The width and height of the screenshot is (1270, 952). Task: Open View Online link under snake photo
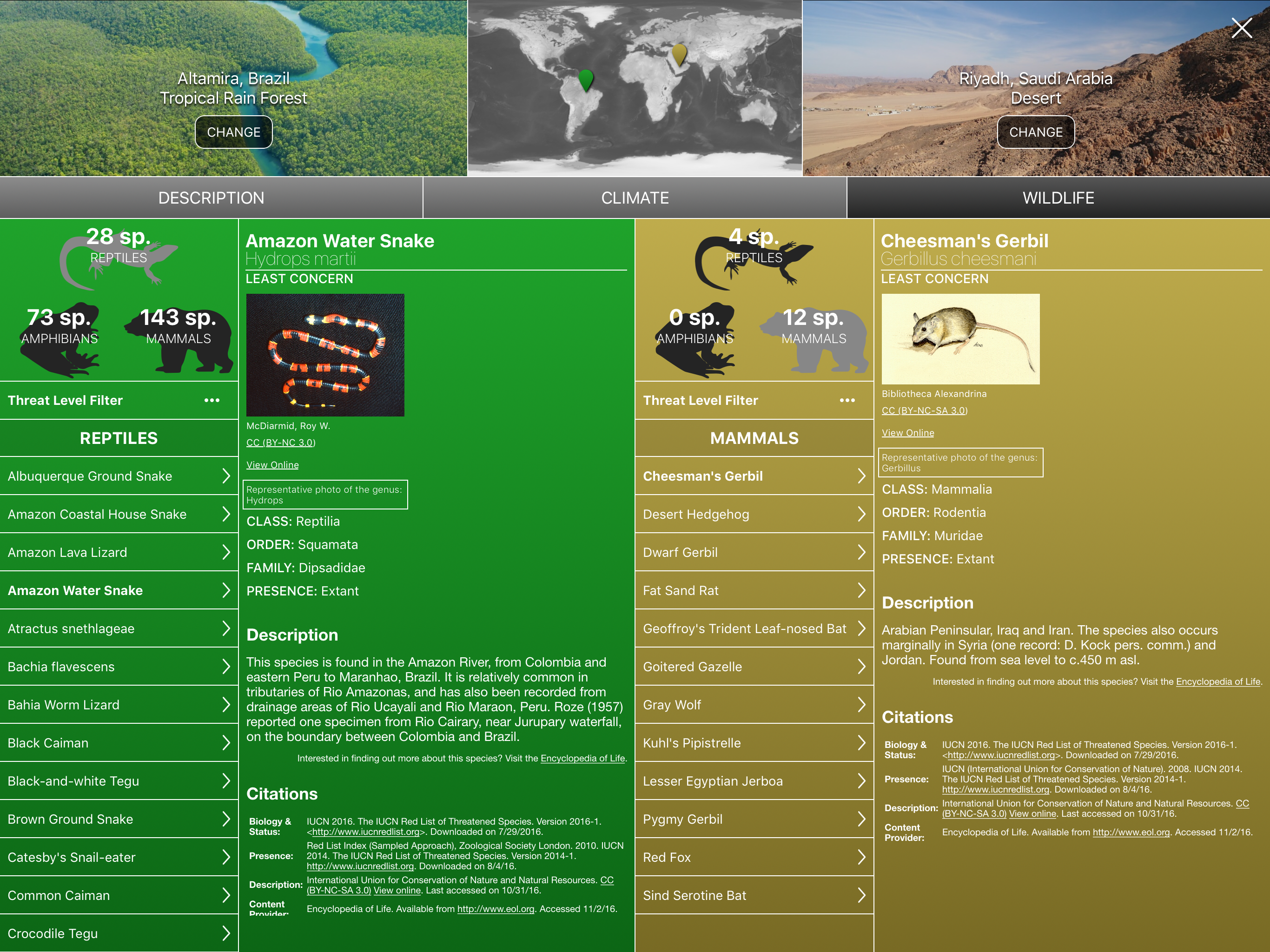pyautogui.click(x=272, y=465)
